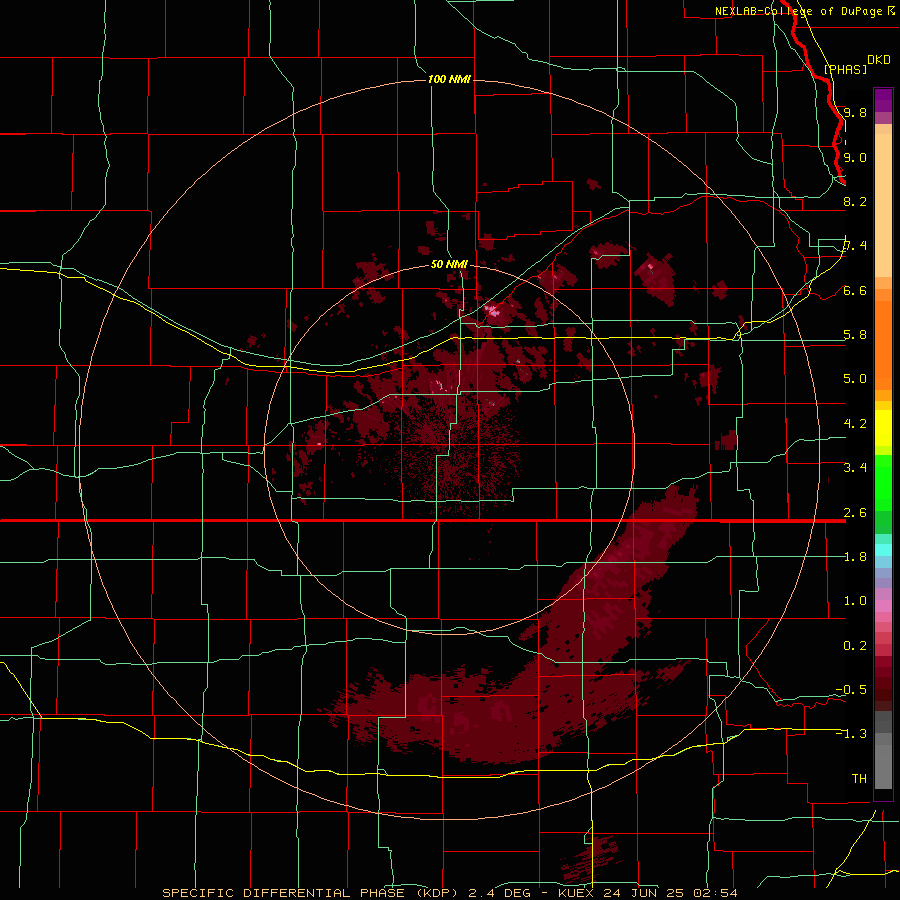Click the 2.6 scale value
This screenshot has width=900, height=900.
[x=855, y=513]
